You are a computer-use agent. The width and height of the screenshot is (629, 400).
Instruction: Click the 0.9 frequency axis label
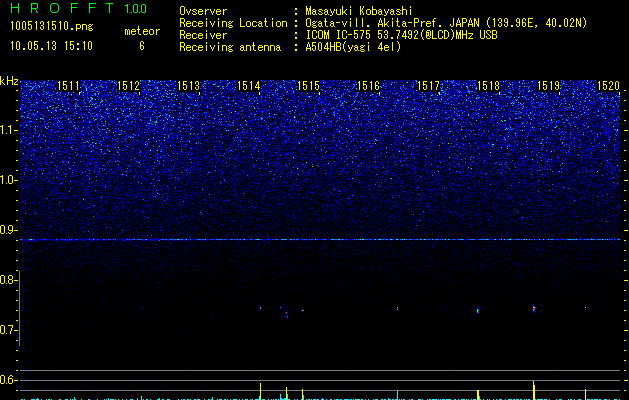tap(8, 230)
